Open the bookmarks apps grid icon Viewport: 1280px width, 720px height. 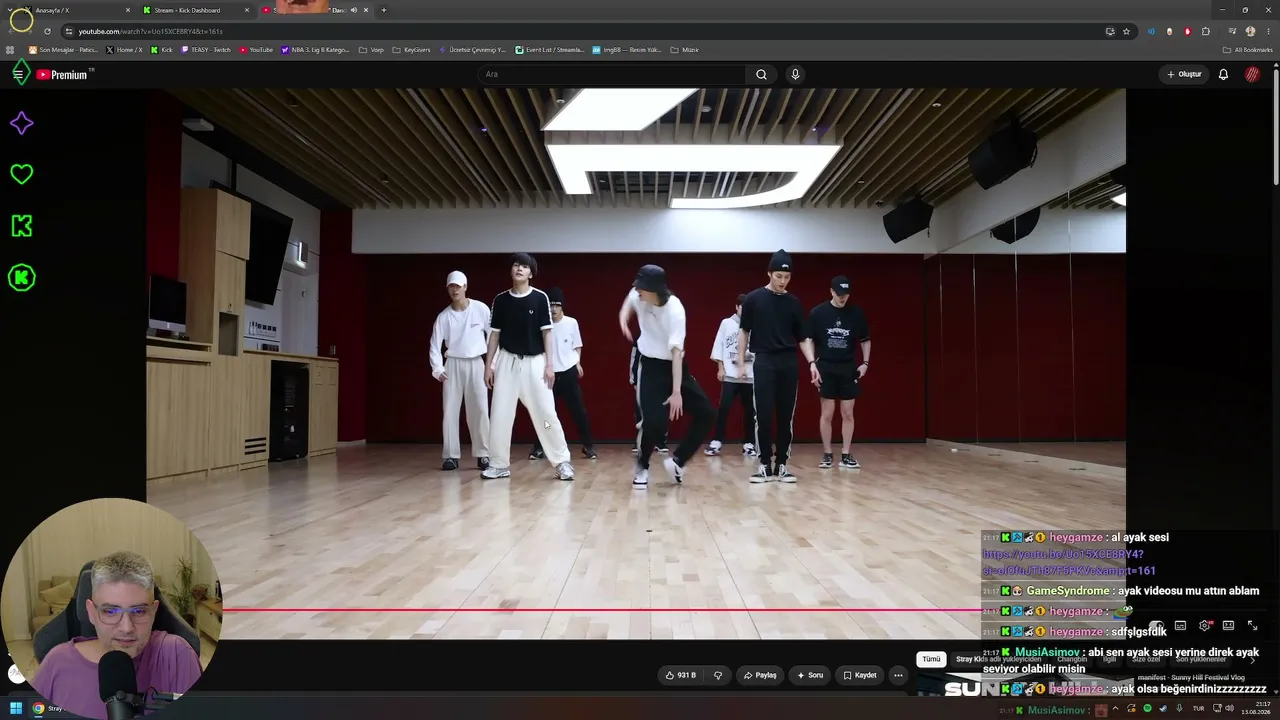click(x=10, y=50)
